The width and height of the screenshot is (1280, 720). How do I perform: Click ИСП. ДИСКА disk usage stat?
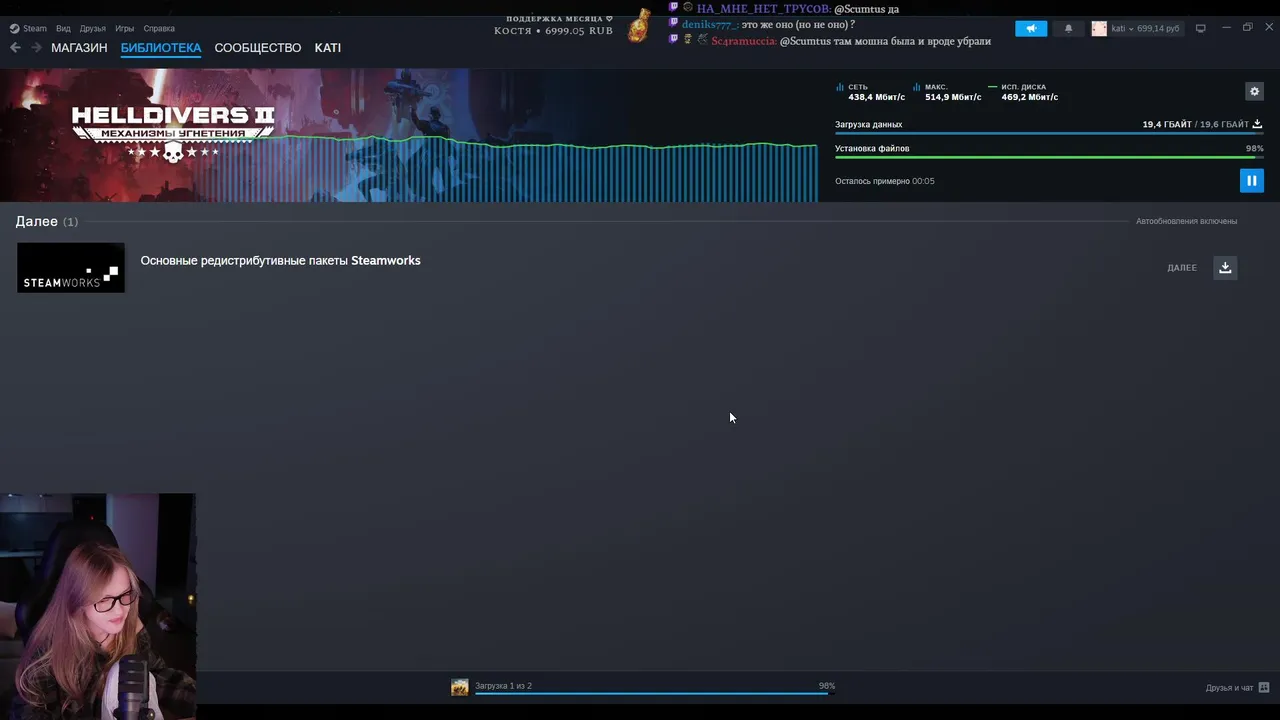coord(1023,92)
